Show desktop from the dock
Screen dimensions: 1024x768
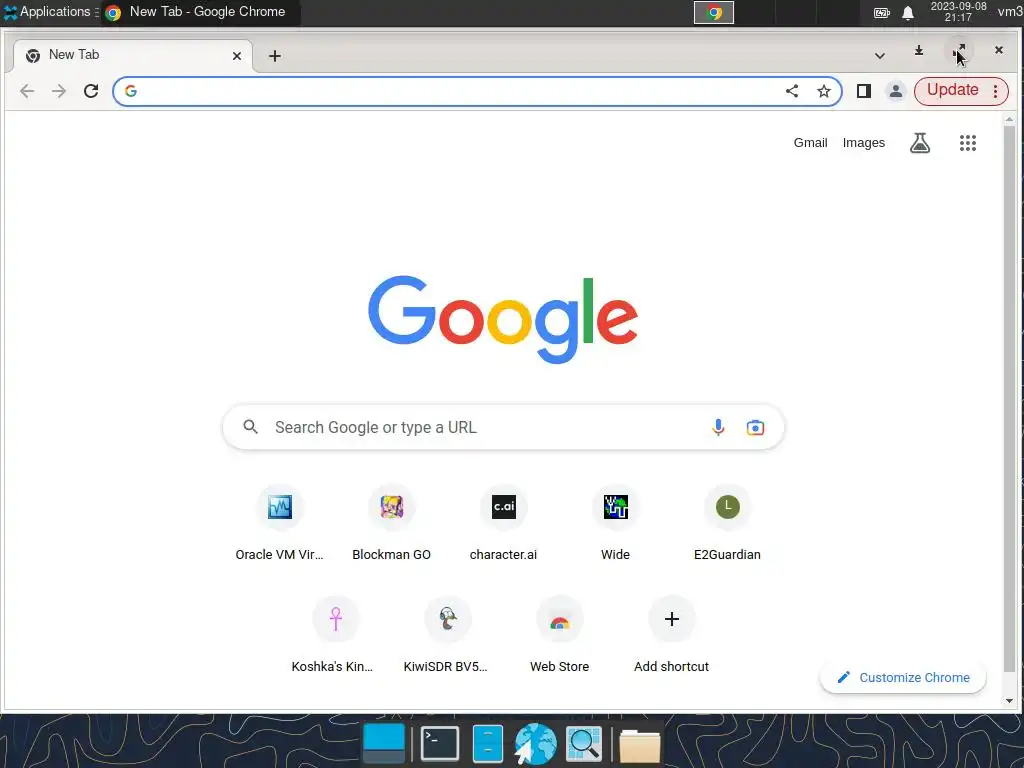[384, 743]
